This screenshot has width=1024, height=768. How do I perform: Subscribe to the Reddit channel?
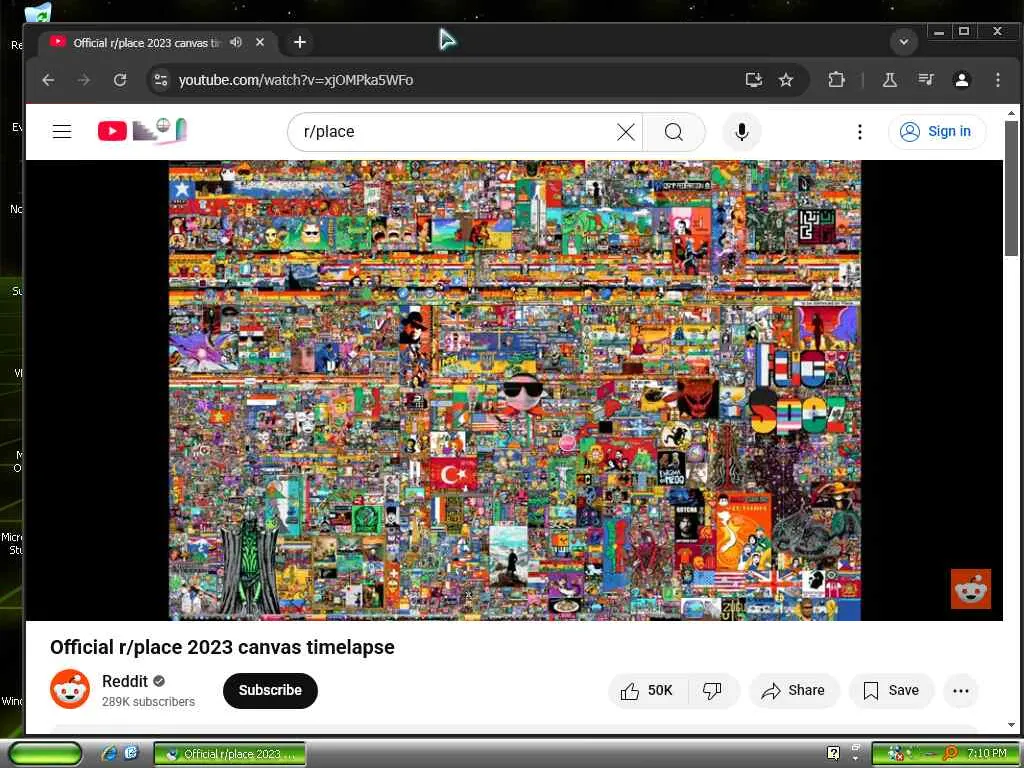click(x=270, y=690)
